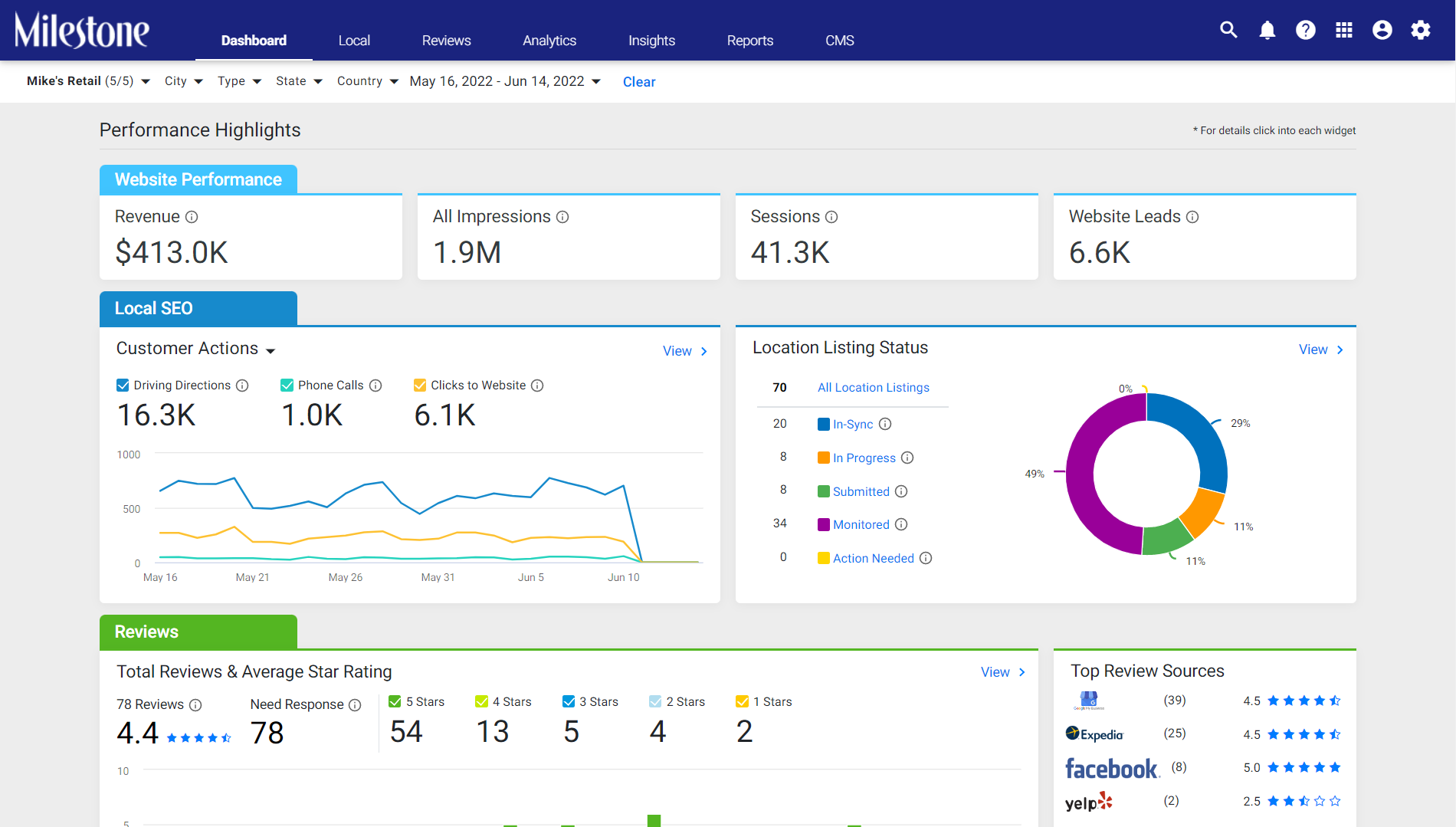Click the Clear filters link
This screenshot has height=827, width=1456.
[x=639, y=82]
